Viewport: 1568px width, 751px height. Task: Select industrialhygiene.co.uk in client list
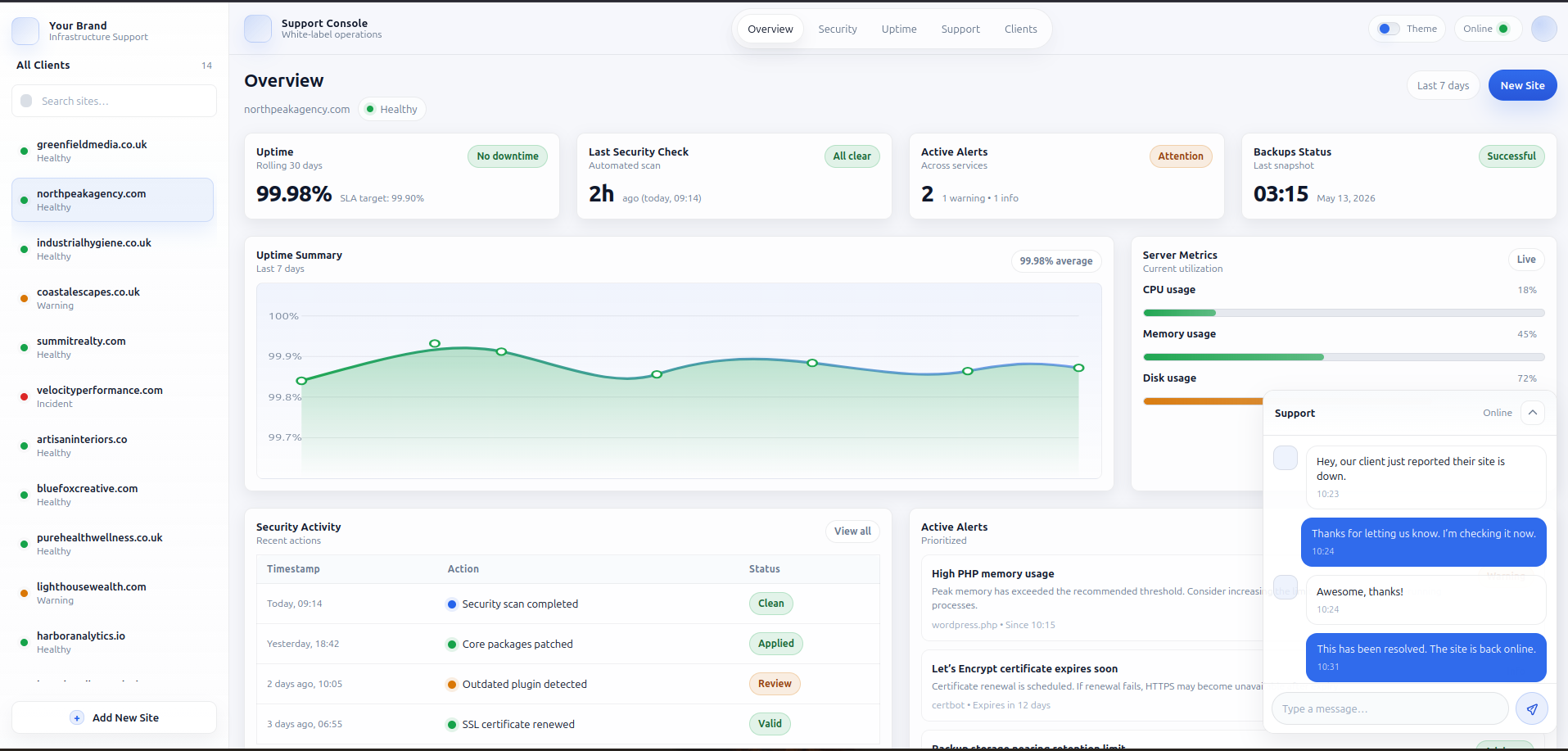(x=112, y=249)
